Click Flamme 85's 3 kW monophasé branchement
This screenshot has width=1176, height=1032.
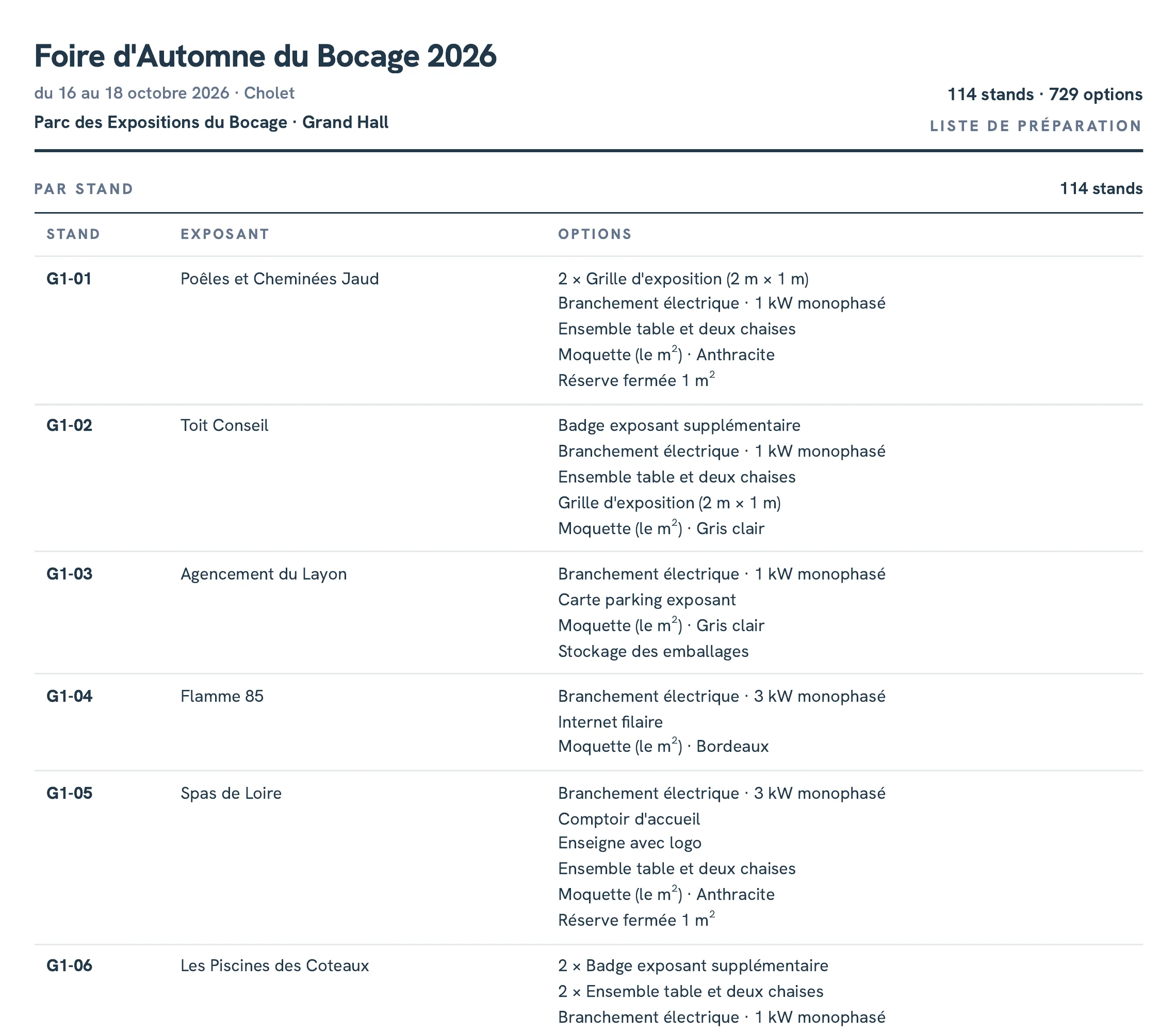tap(722, 697)
